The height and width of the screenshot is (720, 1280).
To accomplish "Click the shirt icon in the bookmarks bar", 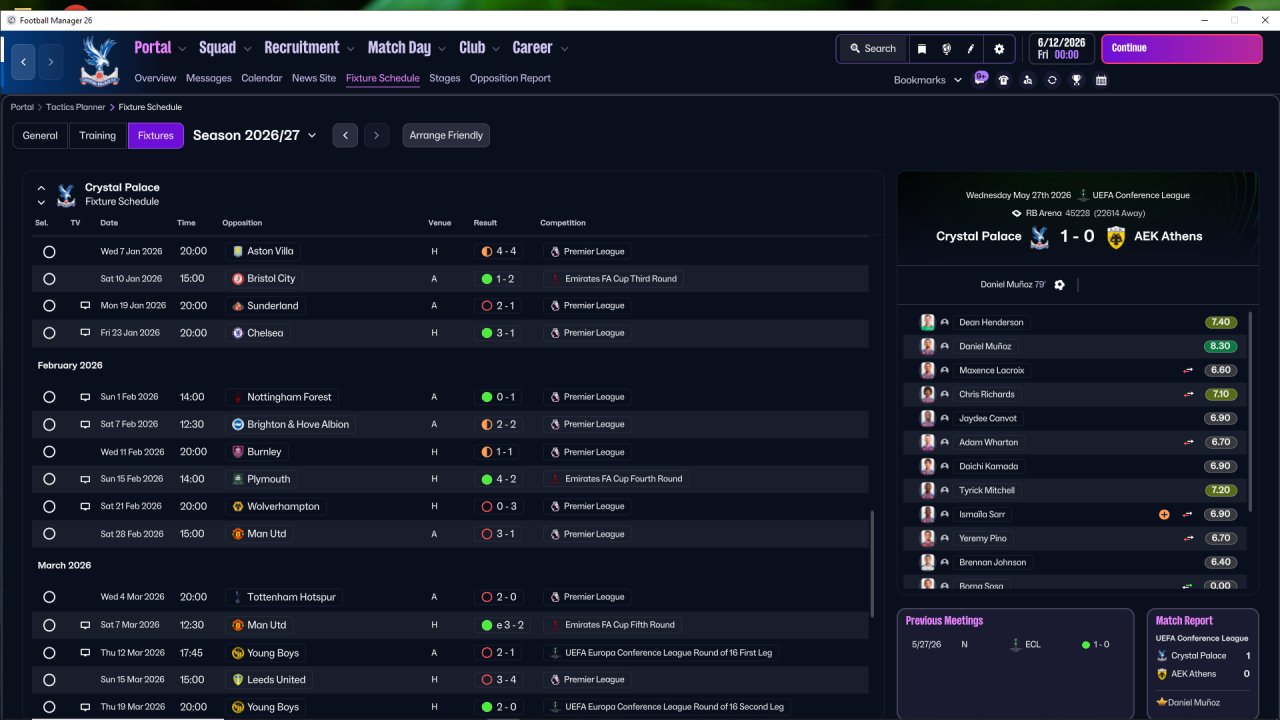I will click(x=1003, y=80).
